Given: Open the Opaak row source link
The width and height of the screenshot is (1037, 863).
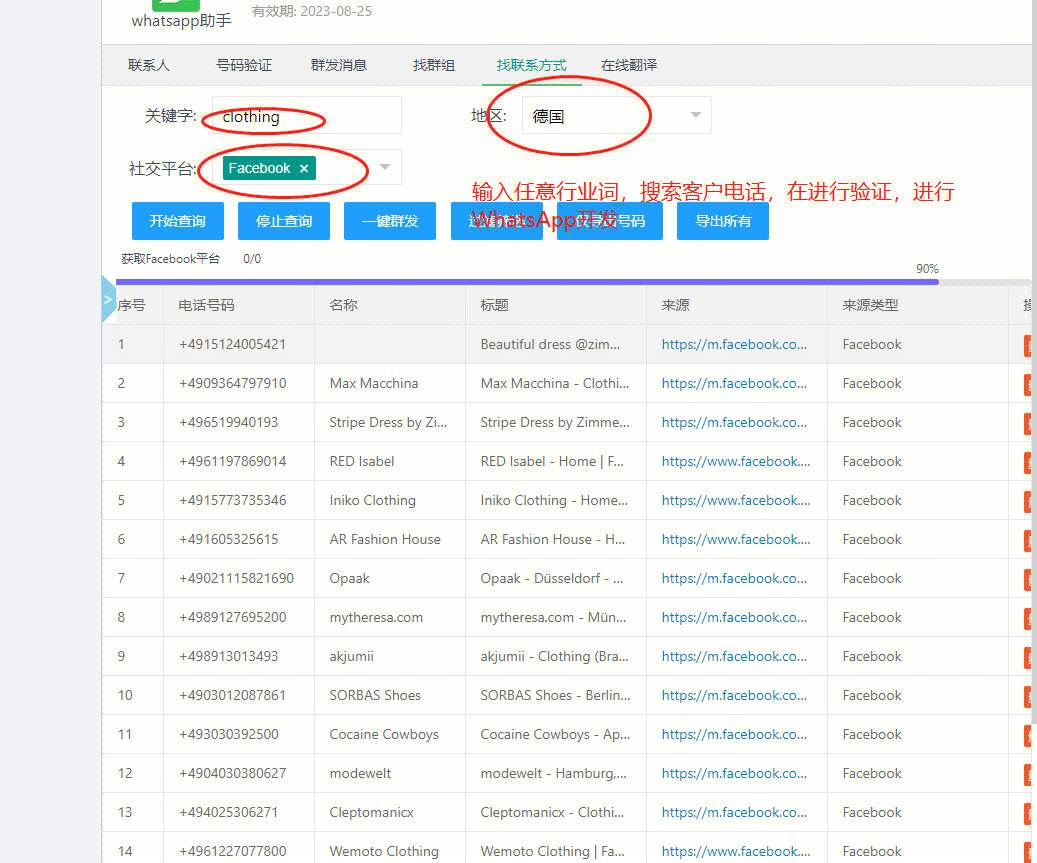Looking at the screenshot, I should 734,579.
